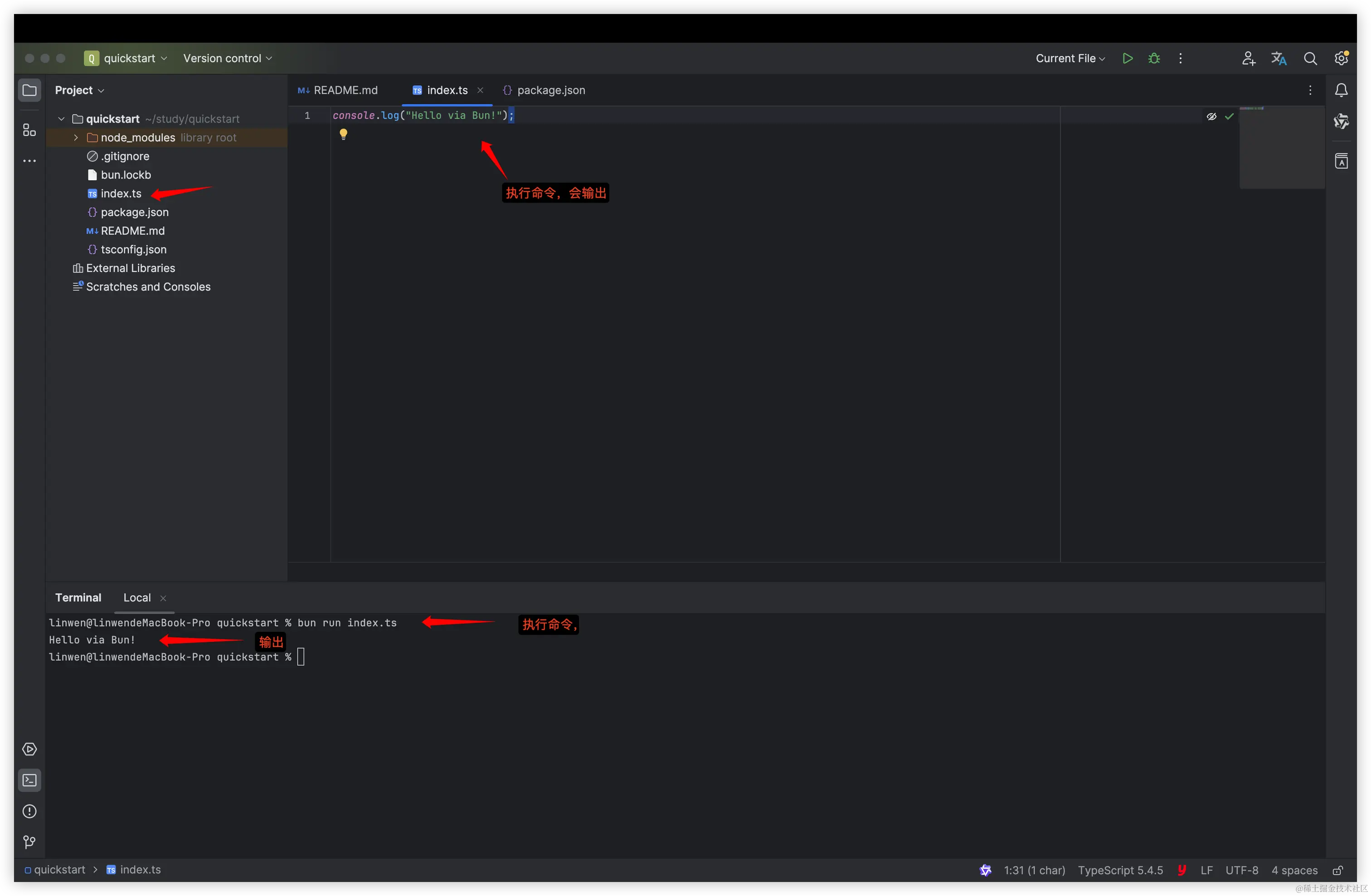Click the Translate icon in toolbar
Image resolution: width=1371 pixels, height=896 pixels.
[1279, 58]
